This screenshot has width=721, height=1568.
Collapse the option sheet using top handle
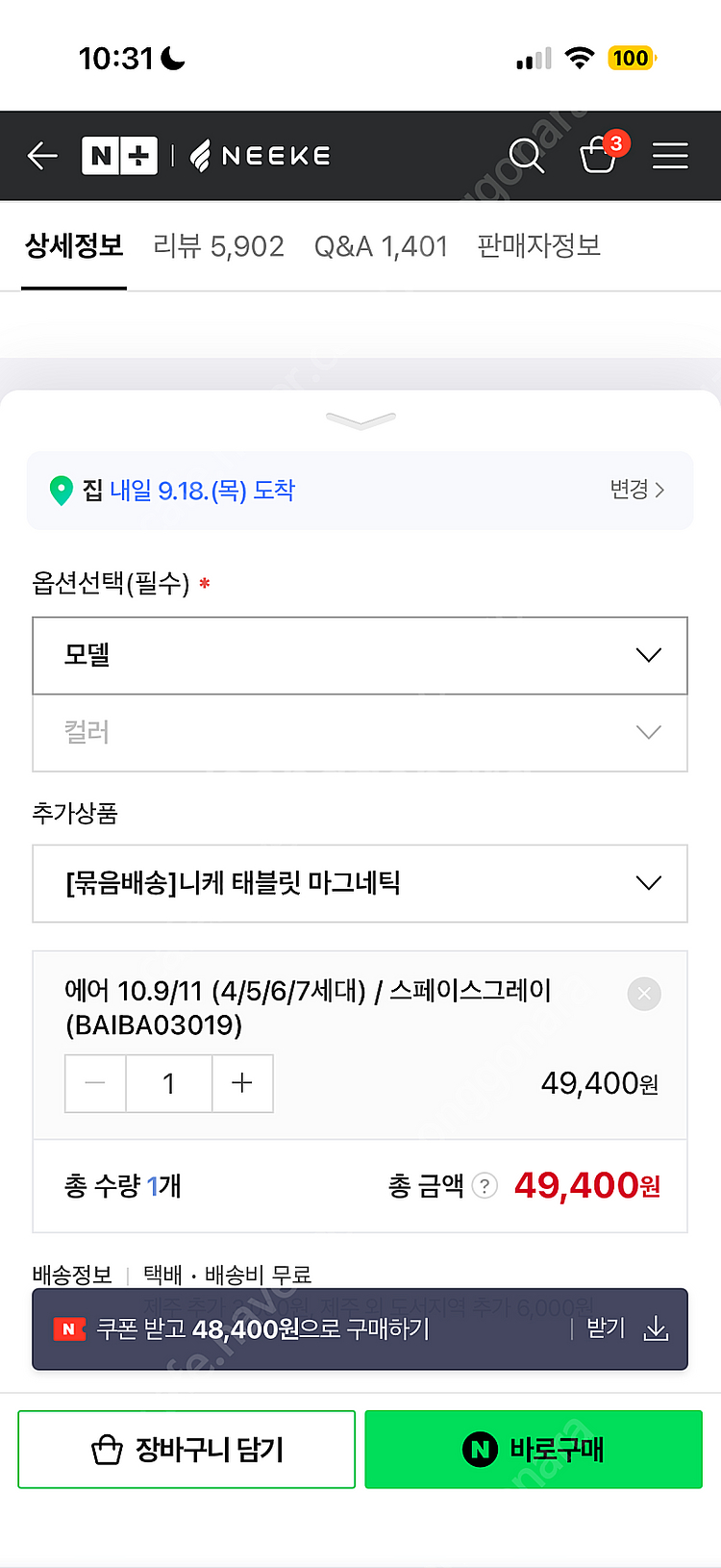tap(360, 420)
